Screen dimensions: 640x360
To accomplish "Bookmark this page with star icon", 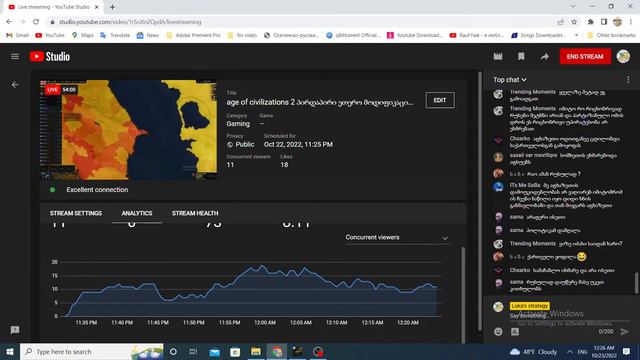I will coord(574,22).
